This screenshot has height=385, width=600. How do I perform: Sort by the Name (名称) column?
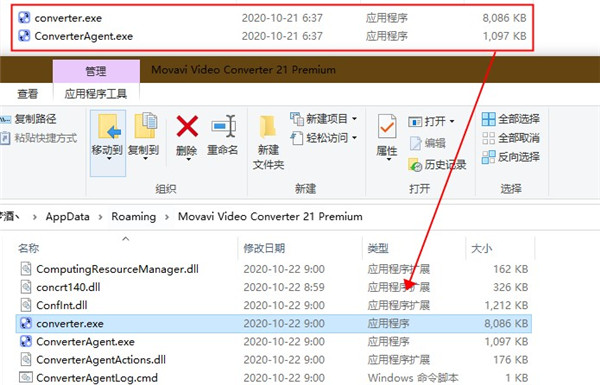tap(28, 248)
